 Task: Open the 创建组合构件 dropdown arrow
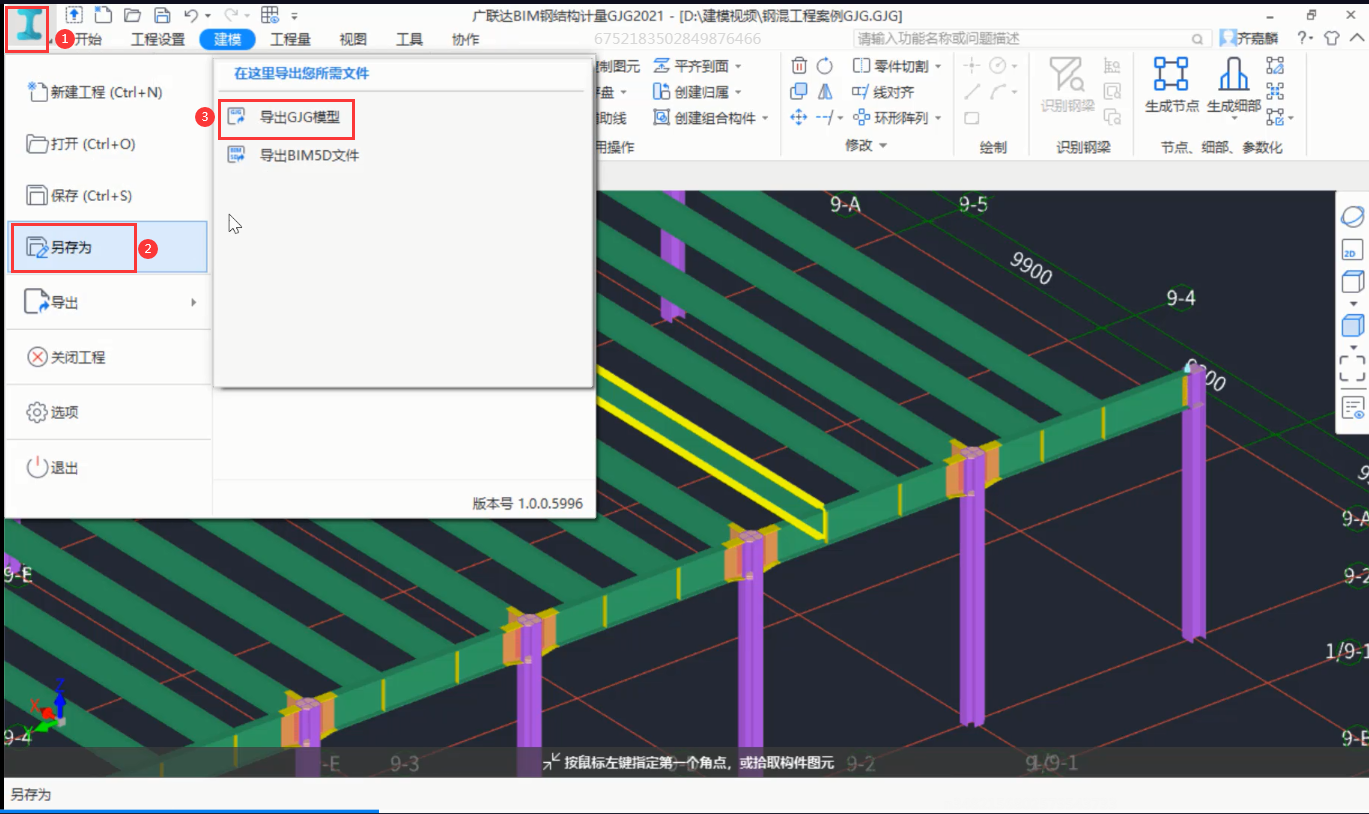[x=765, y=119]
